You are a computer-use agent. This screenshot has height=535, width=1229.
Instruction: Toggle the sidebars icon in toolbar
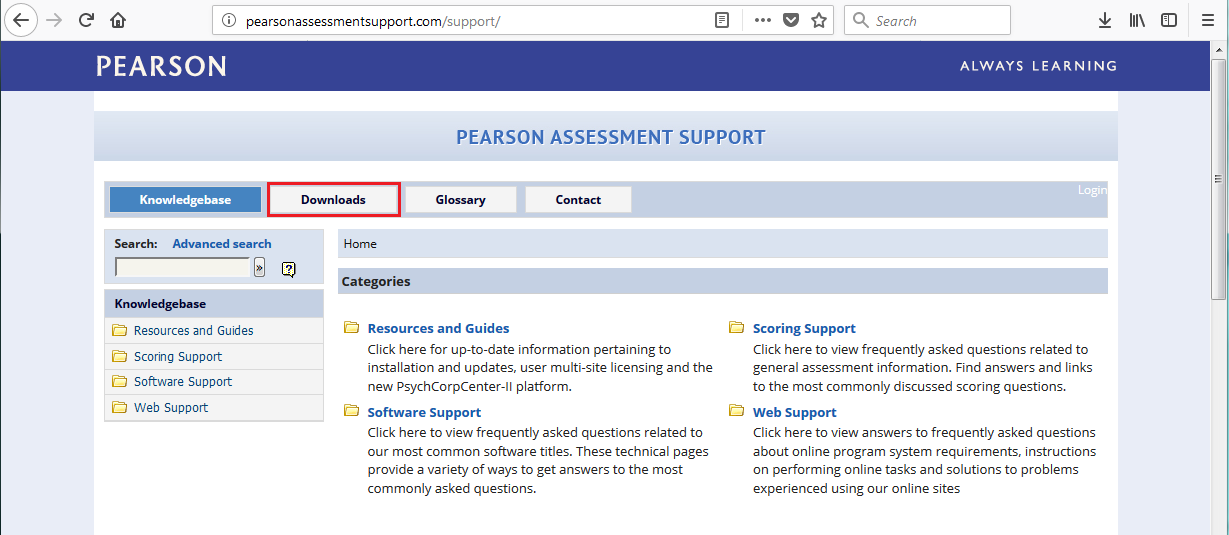coord(1168,20)
